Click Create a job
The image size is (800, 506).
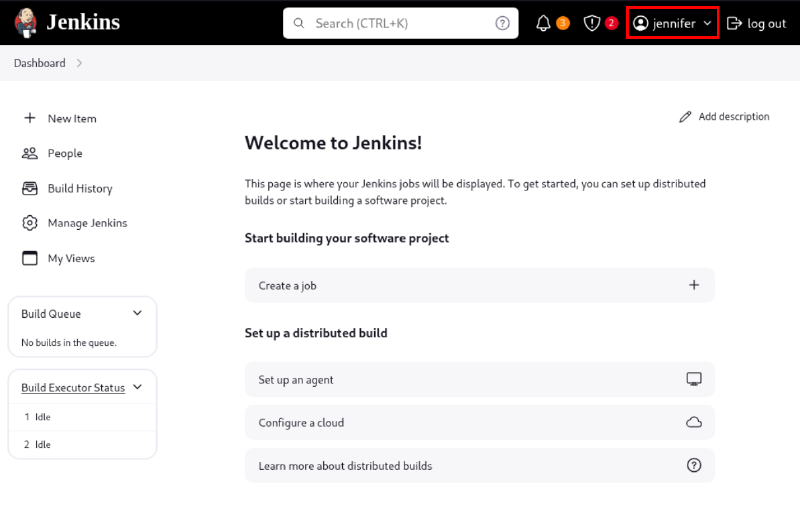(480, 285)
